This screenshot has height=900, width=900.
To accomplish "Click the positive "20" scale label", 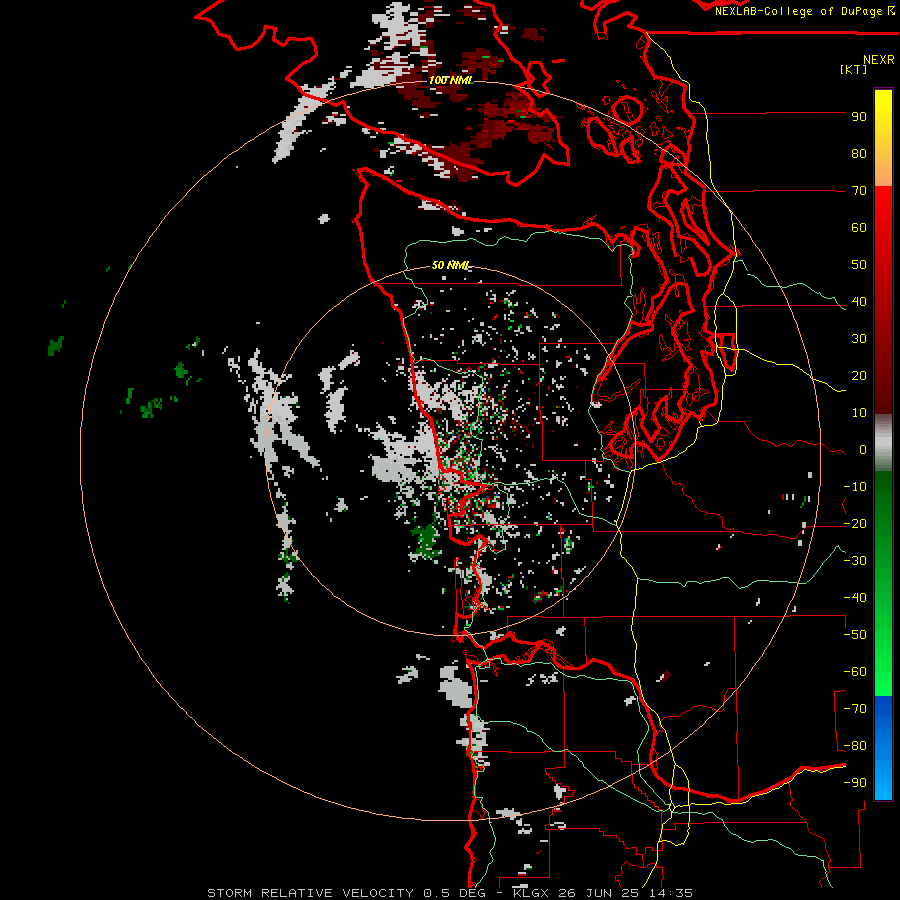I will (859, 375).
